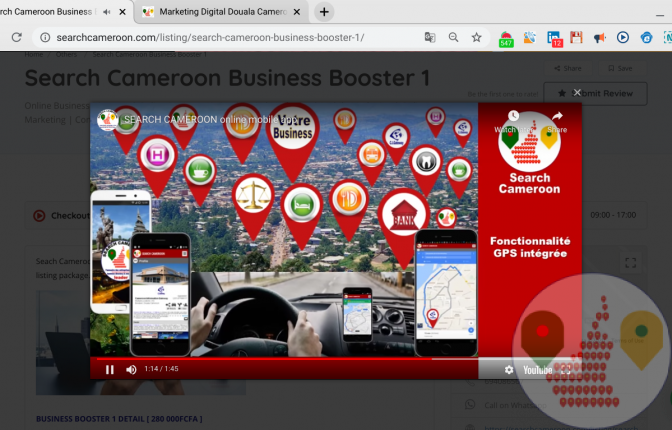Viewport: 672px width, 430px height.
Task: Close the Marketing Digital Douala tab
Action: [297, 12]
